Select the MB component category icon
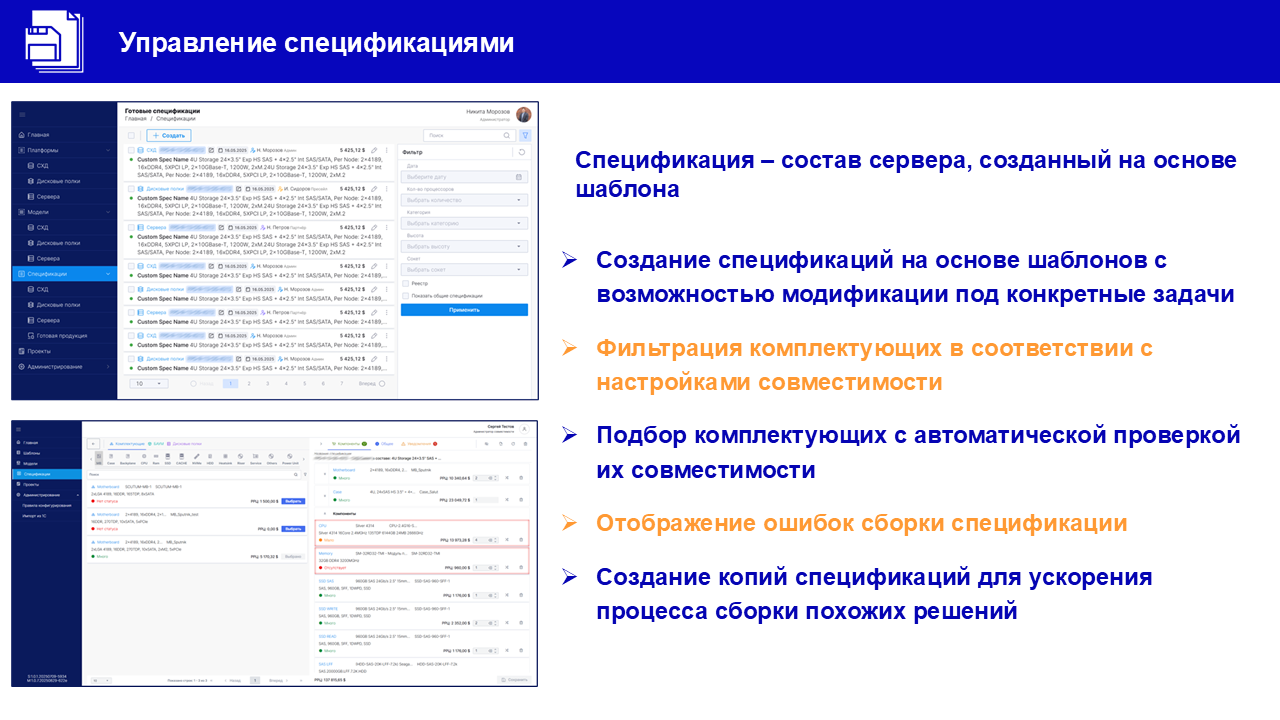 (99, 460)
